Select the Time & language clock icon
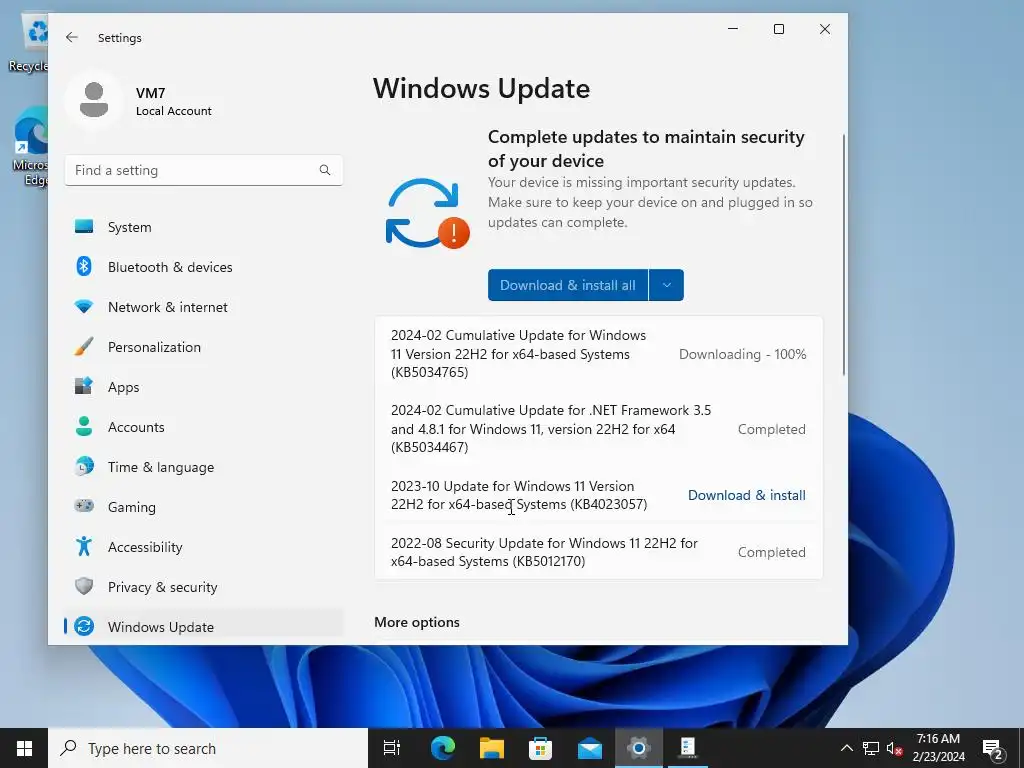 84,466
